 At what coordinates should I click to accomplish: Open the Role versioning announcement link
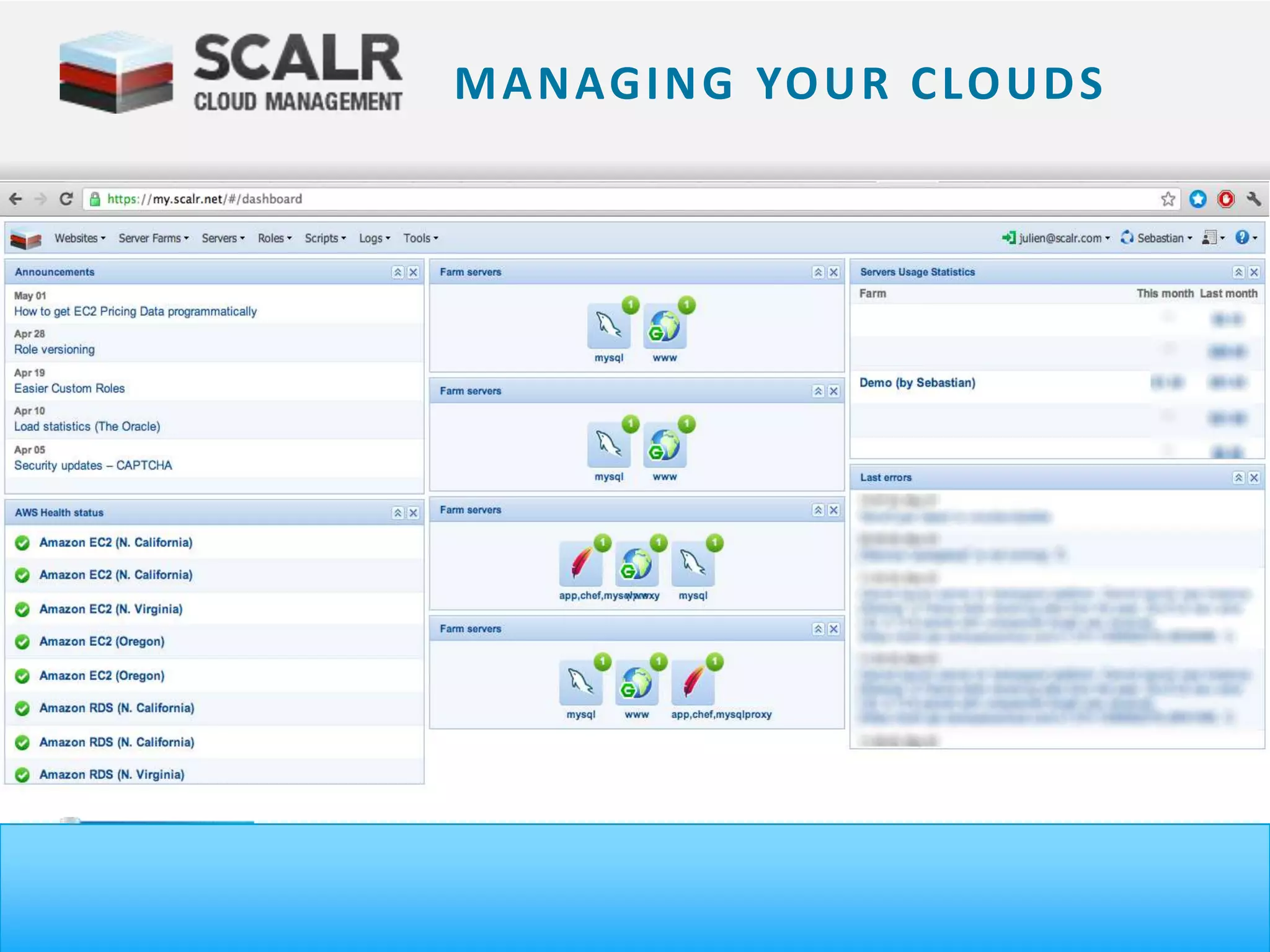55,350
